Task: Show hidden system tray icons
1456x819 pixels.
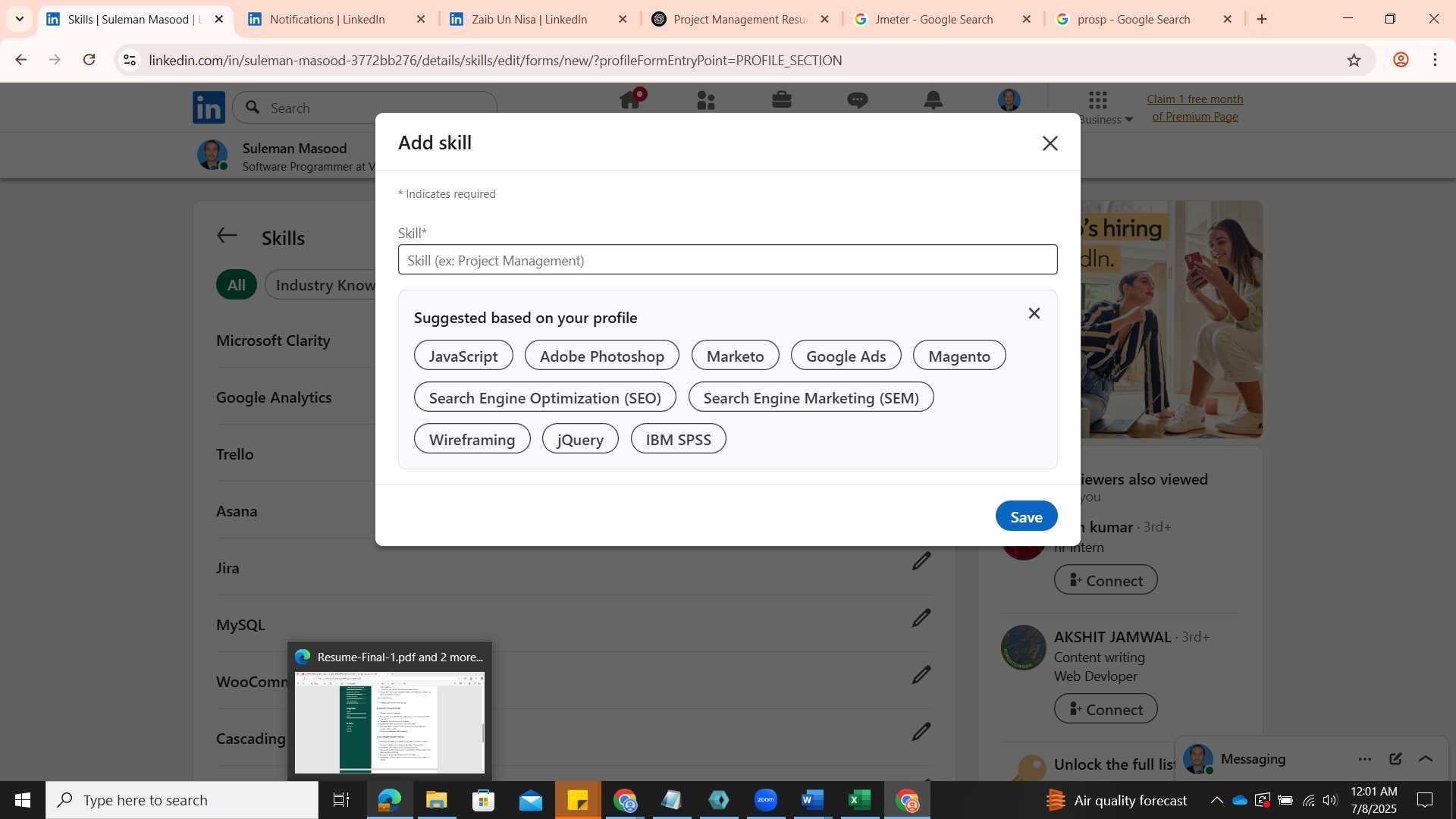Action: [1216, 800]
